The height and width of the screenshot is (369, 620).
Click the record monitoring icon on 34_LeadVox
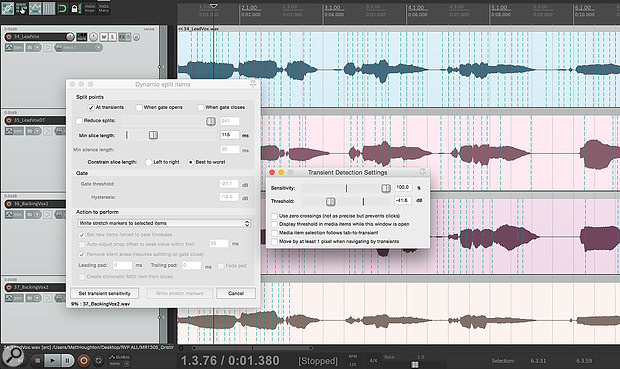click(47, 47)
